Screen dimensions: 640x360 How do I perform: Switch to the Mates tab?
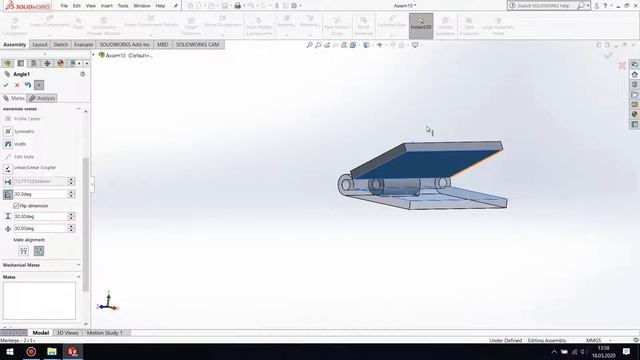click(x=14, y=98)
